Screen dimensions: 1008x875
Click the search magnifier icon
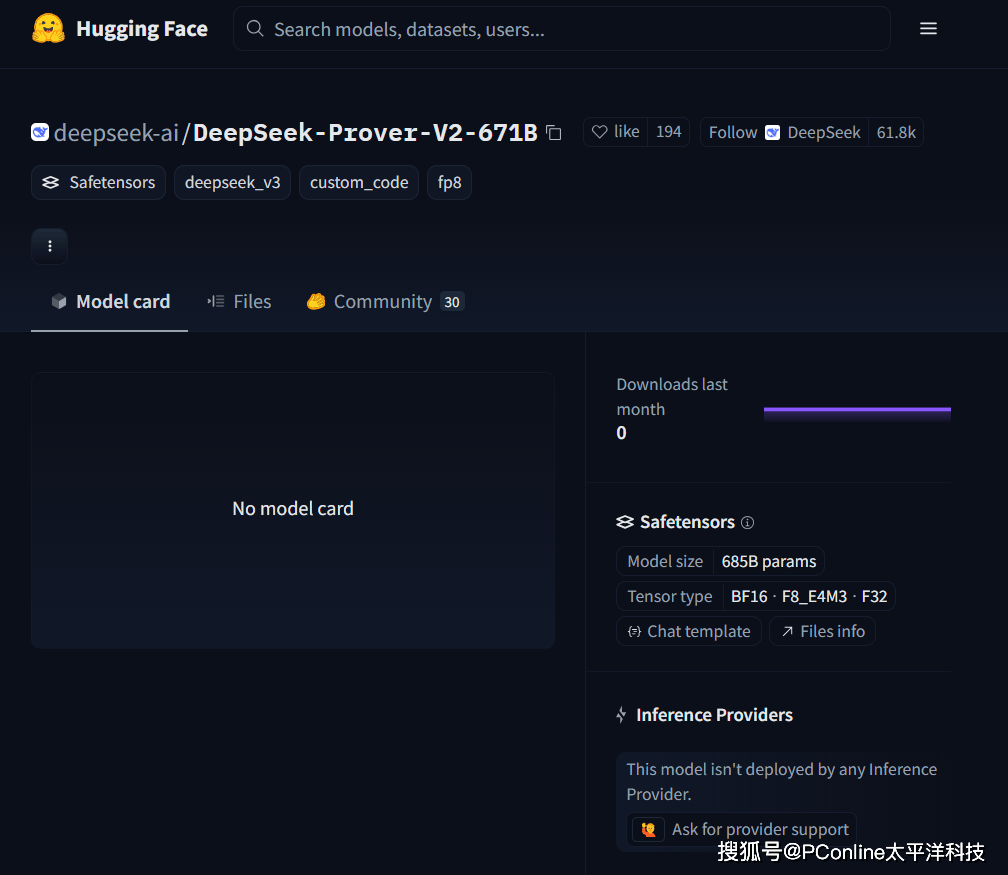[x=255, y=28]
